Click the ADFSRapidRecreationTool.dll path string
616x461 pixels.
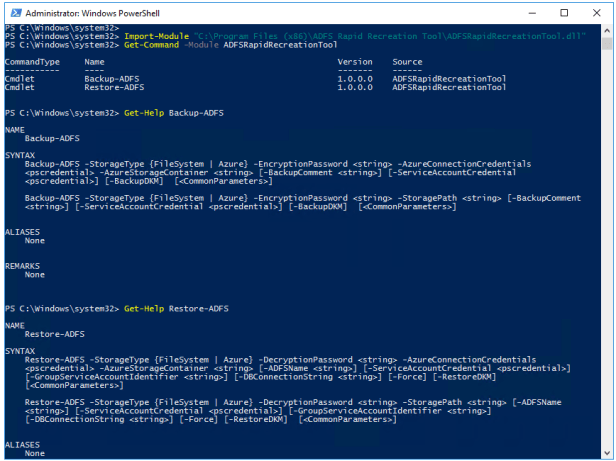pyautogui.click(x=390, y=36)
